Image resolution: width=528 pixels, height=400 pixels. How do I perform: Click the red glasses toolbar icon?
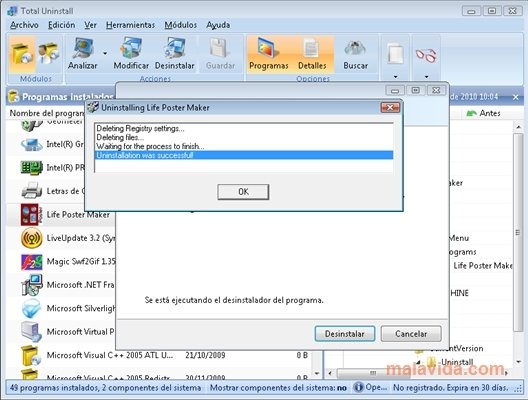[x=426, y=55]
